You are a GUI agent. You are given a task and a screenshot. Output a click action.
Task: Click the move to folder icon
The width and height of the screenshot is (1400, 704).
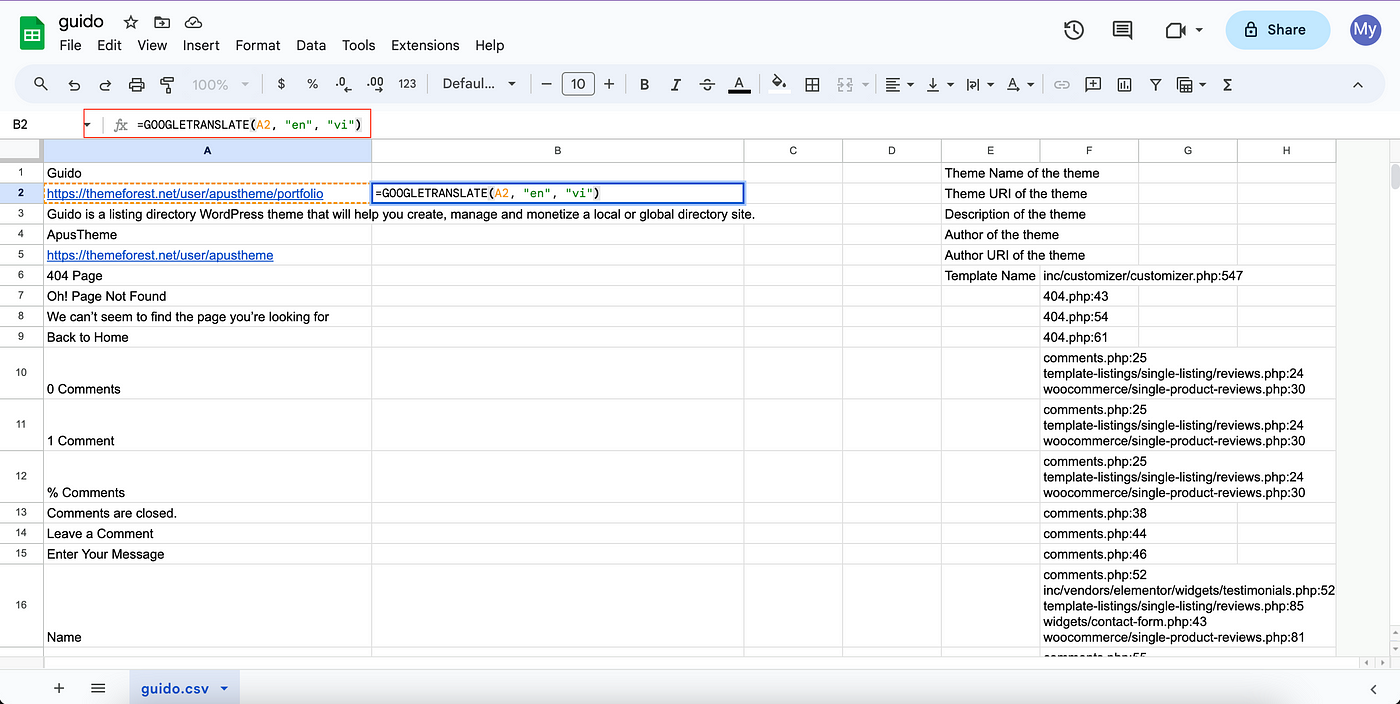(162, 22)
